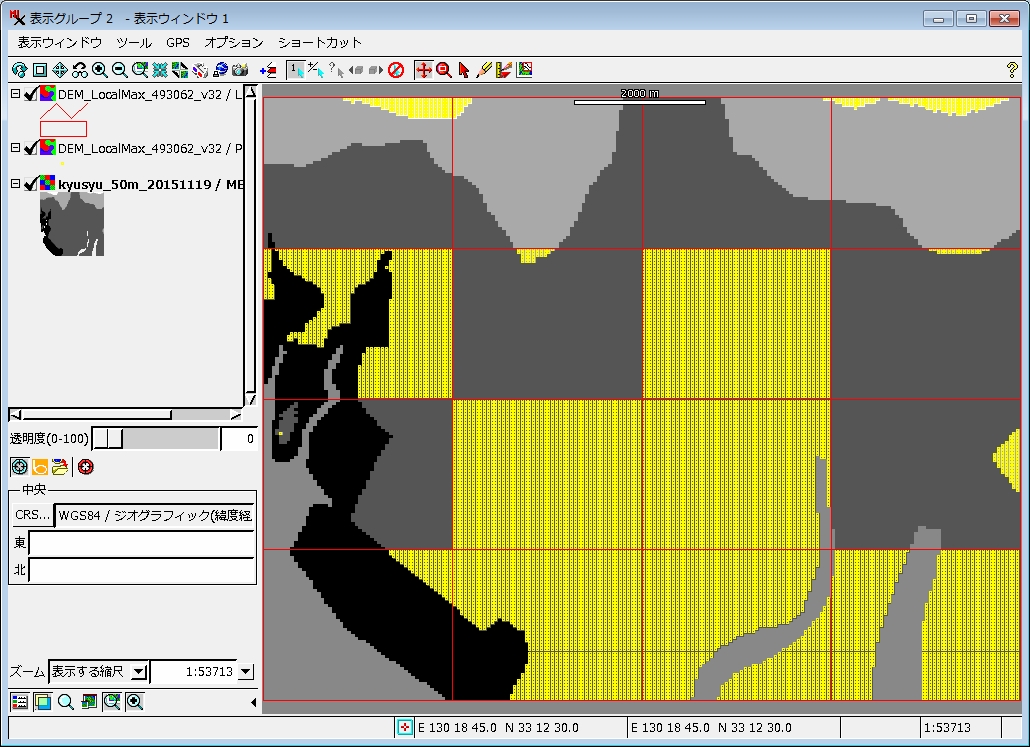Screen dimensions: 1030x747
Task: Open the オプション menu
Action: pyautogui.click(x=234, y=43)
